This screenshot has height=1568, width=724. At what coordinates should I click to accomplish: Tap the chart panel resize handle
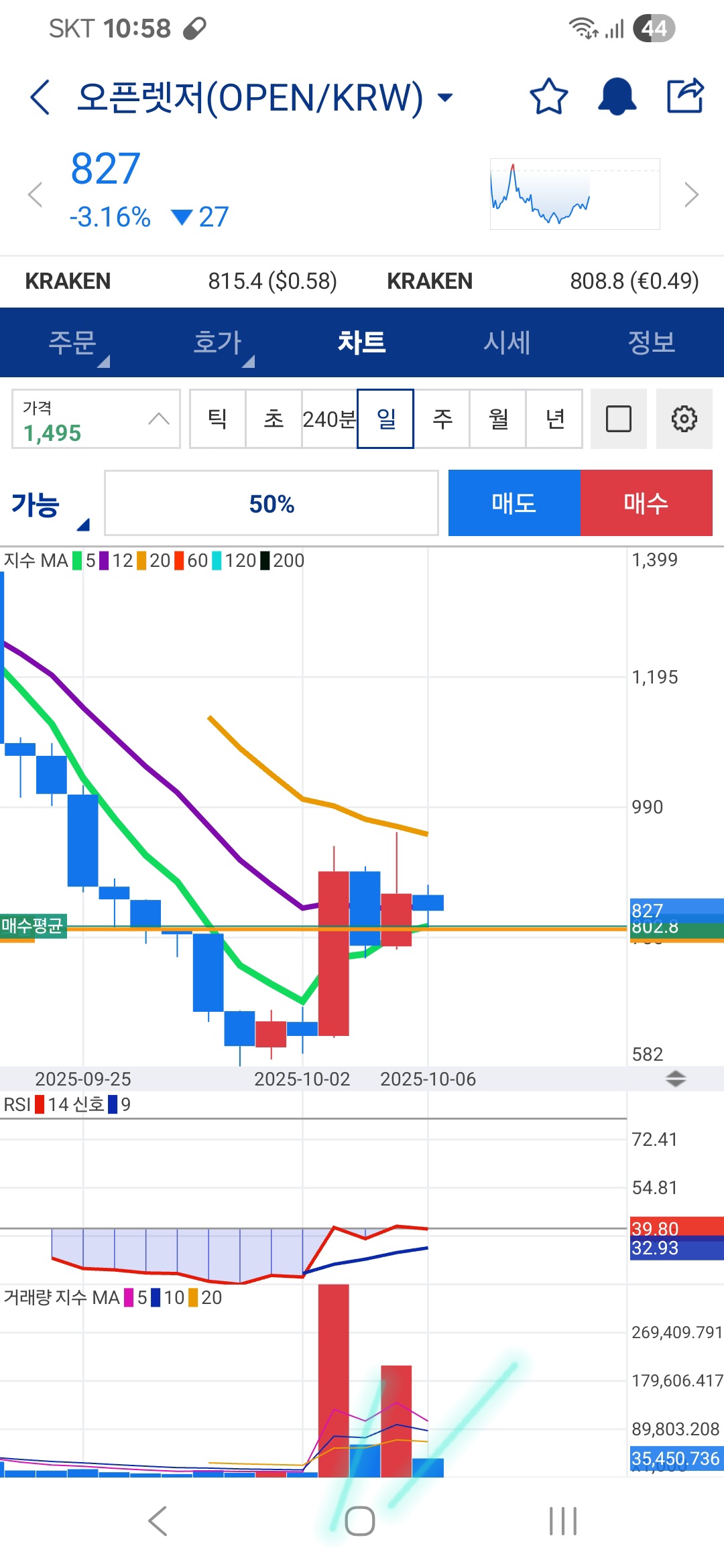(x=675, y=1079)
